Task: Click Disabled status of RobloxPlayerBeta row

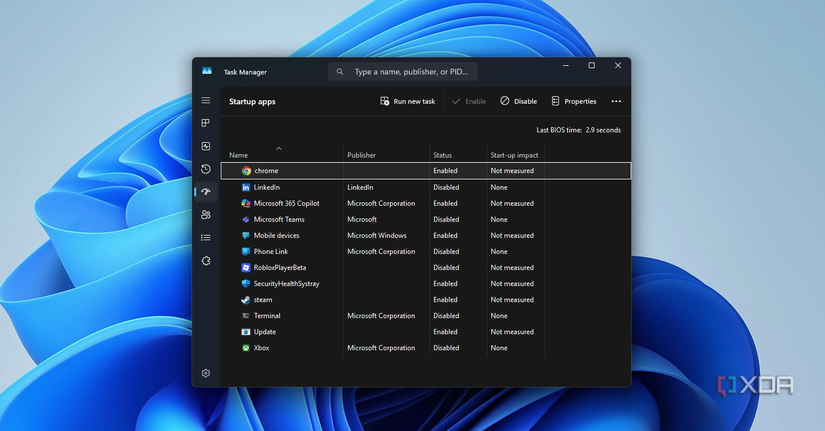Action: click(446, 267)
